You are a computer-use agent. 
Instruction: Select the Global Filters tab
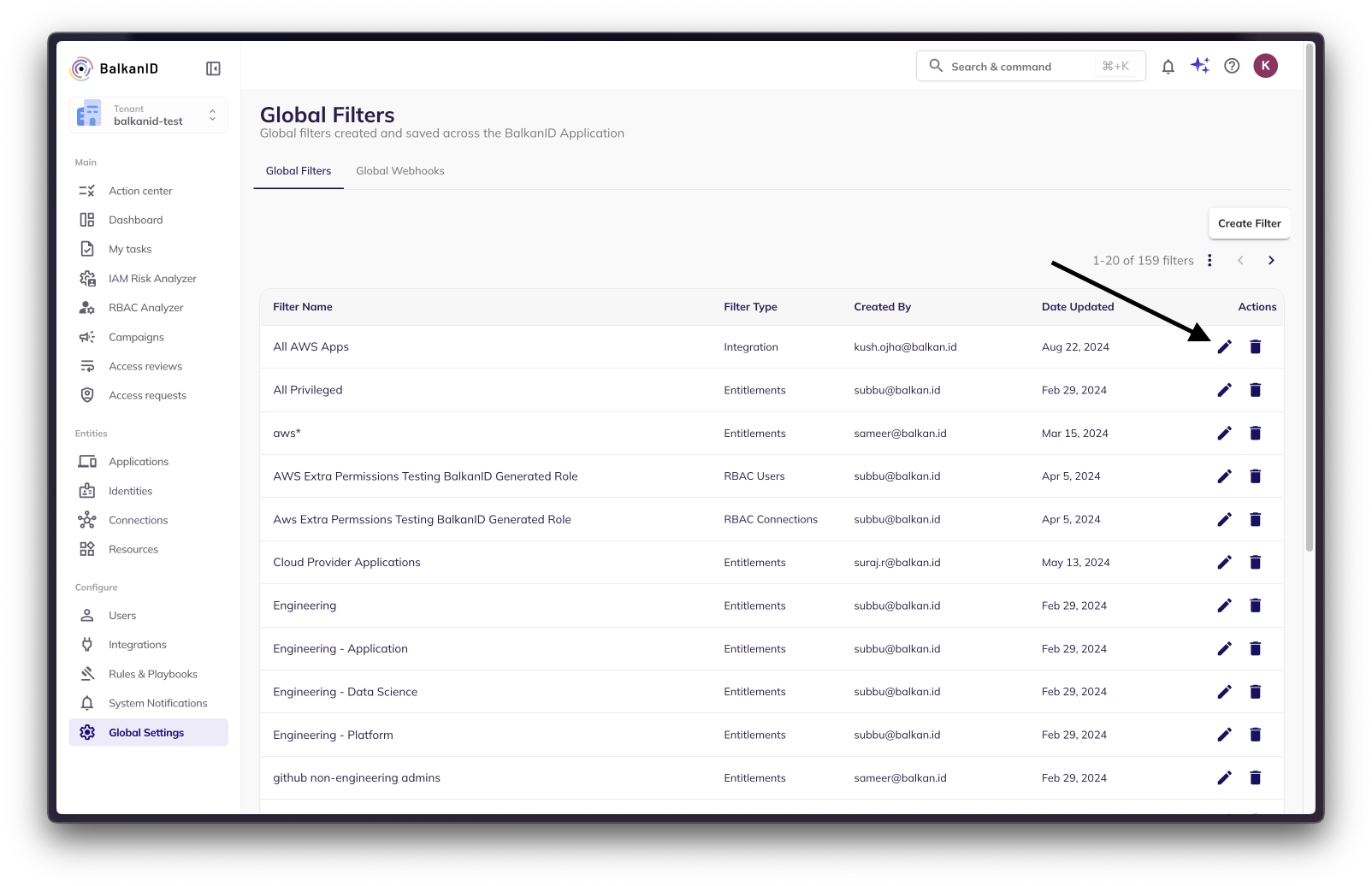coord(299,171)
